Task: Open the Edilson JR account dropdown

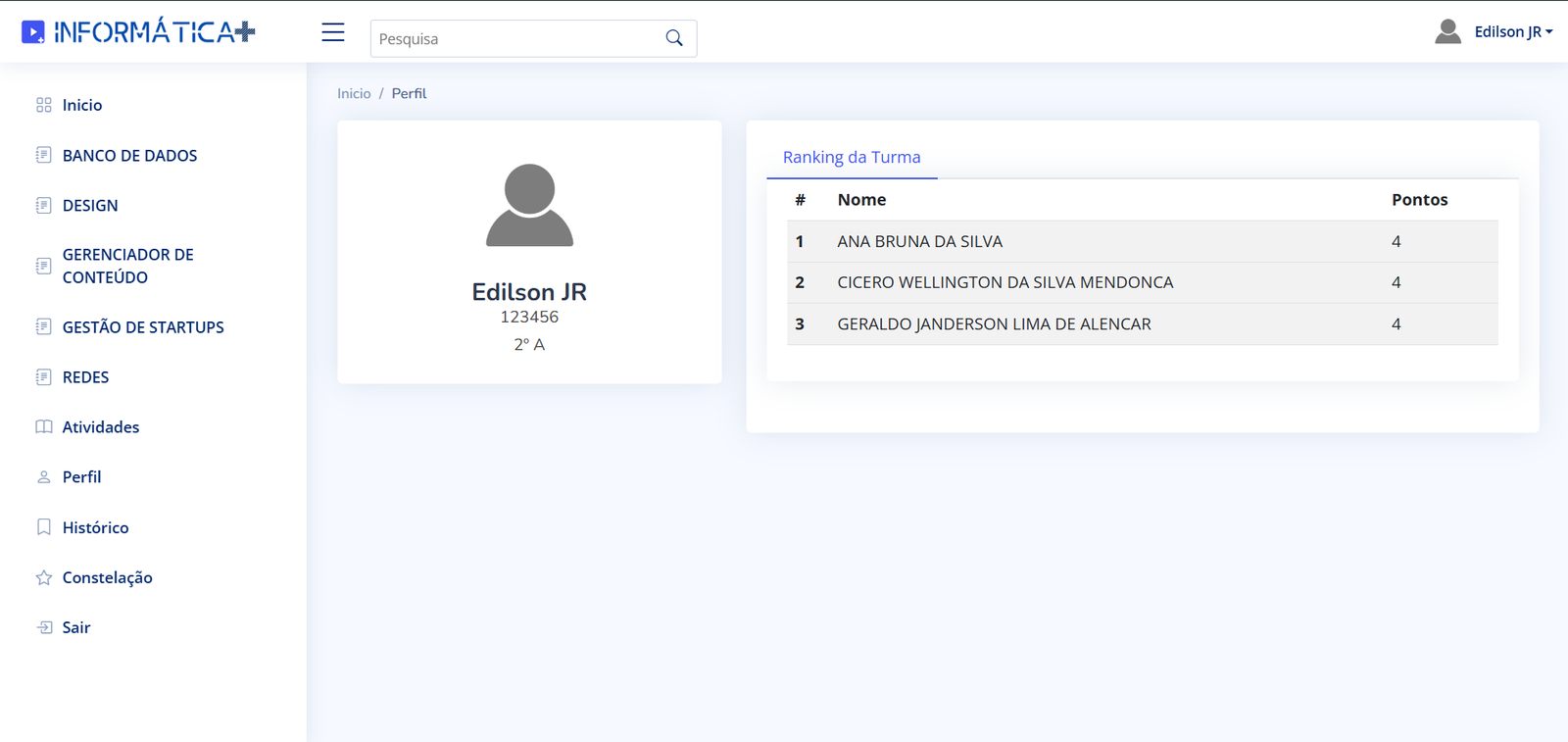Action: pyautogui.click(x=1513, y=31)
